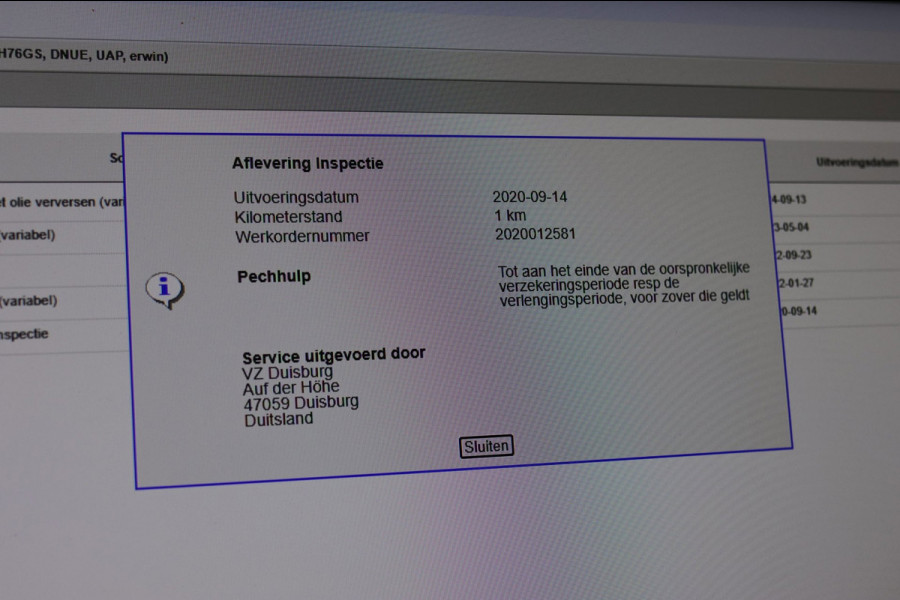Close the dialog with the Sluiten button
Screen dimensions: 900x600
click(x=486, y=446)
